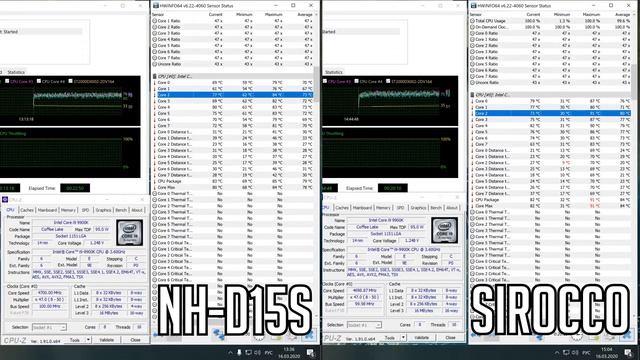Screen dimensions: 640x360
Task: Click the blue network icon in left HWiNFO bottom toolbar
Action: [x=218, y=335]
